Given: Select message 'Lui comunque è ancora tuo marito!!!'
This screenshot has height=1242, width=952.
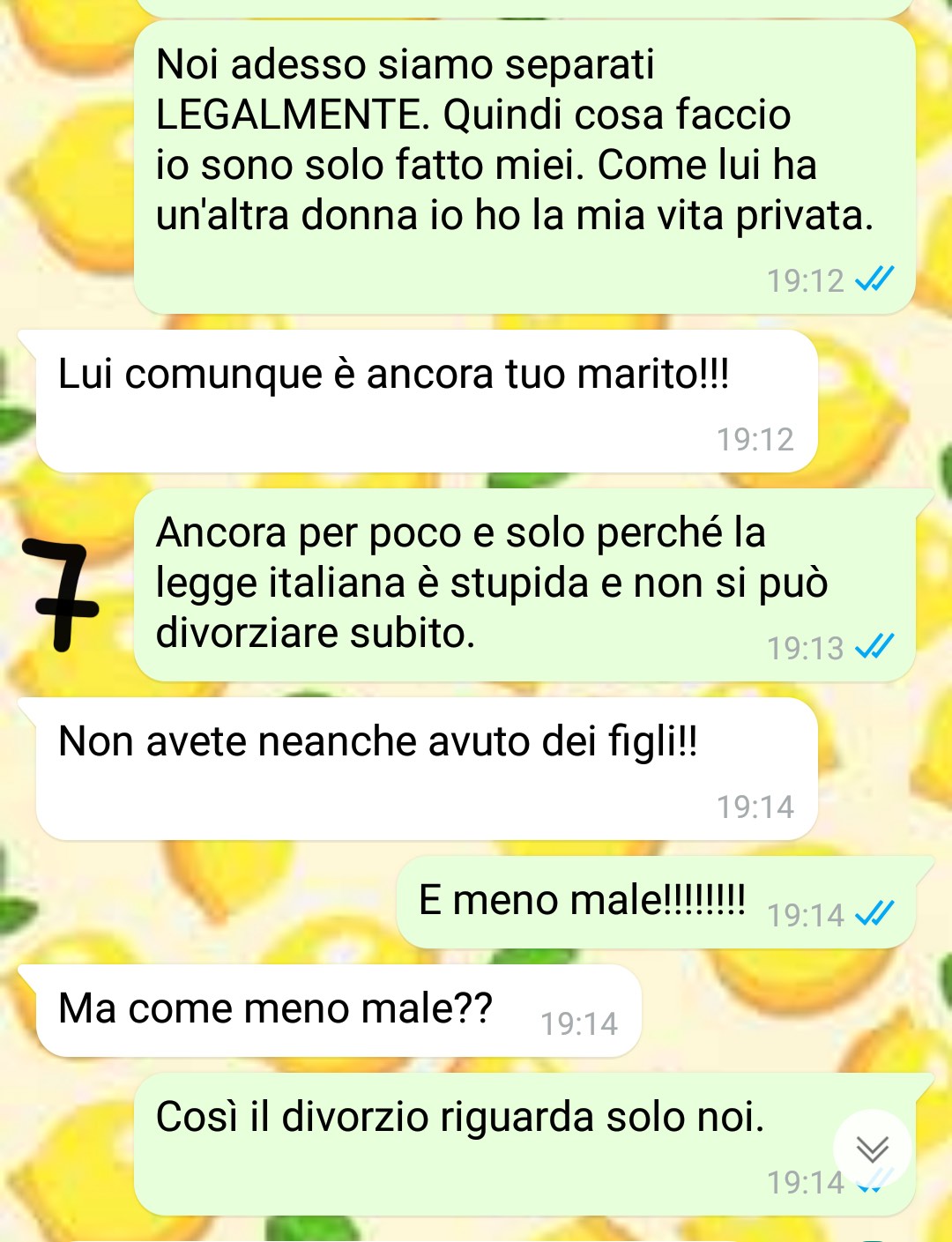Looking at the screenshot, I should point(427,401).
